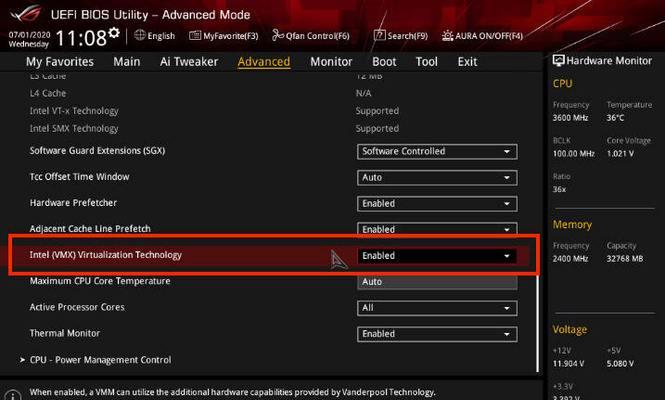The image size is (665, 400).
Task: Click the Hardware Monitor Memory heading
Action: [x=572, y=224]
